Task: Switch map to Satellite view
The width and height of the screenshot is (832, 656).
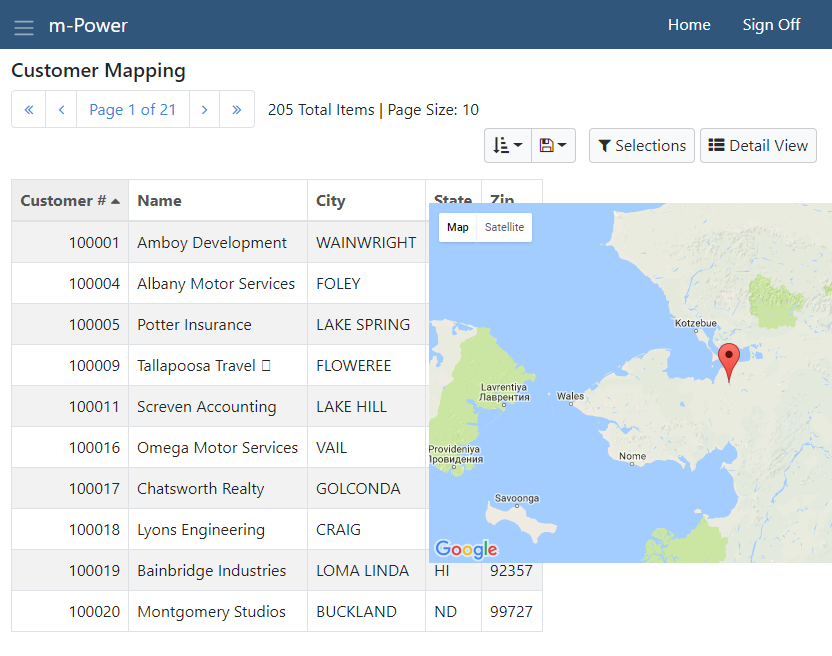Action: click(504, 227)
